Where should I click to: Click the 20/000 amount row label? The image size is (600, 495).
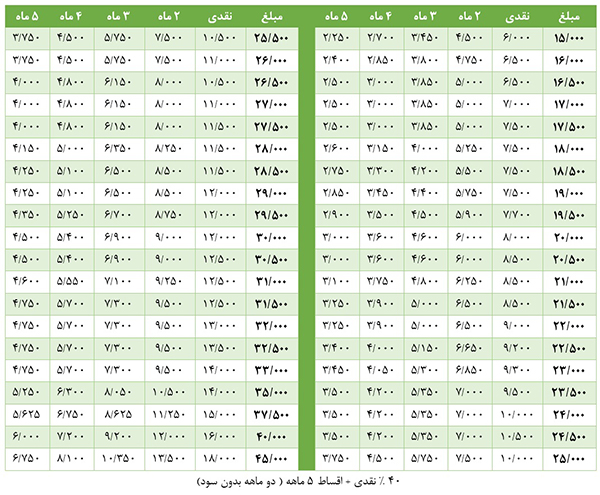[567, 237]
